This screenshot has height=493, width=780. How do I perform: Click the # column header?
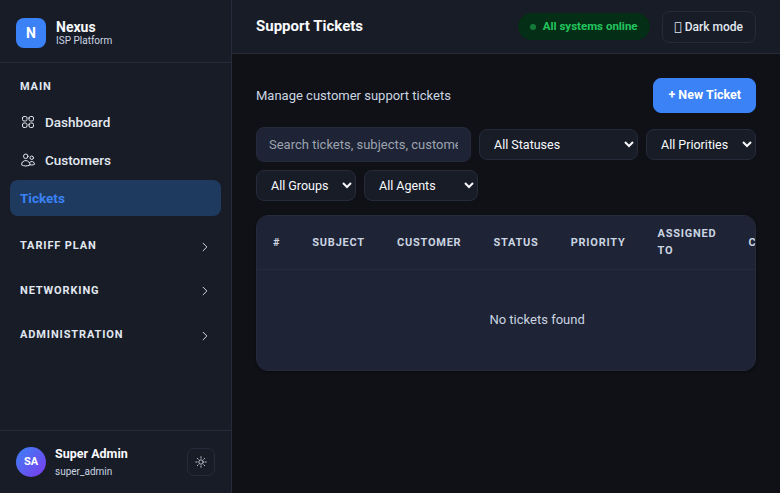(276, 242)
